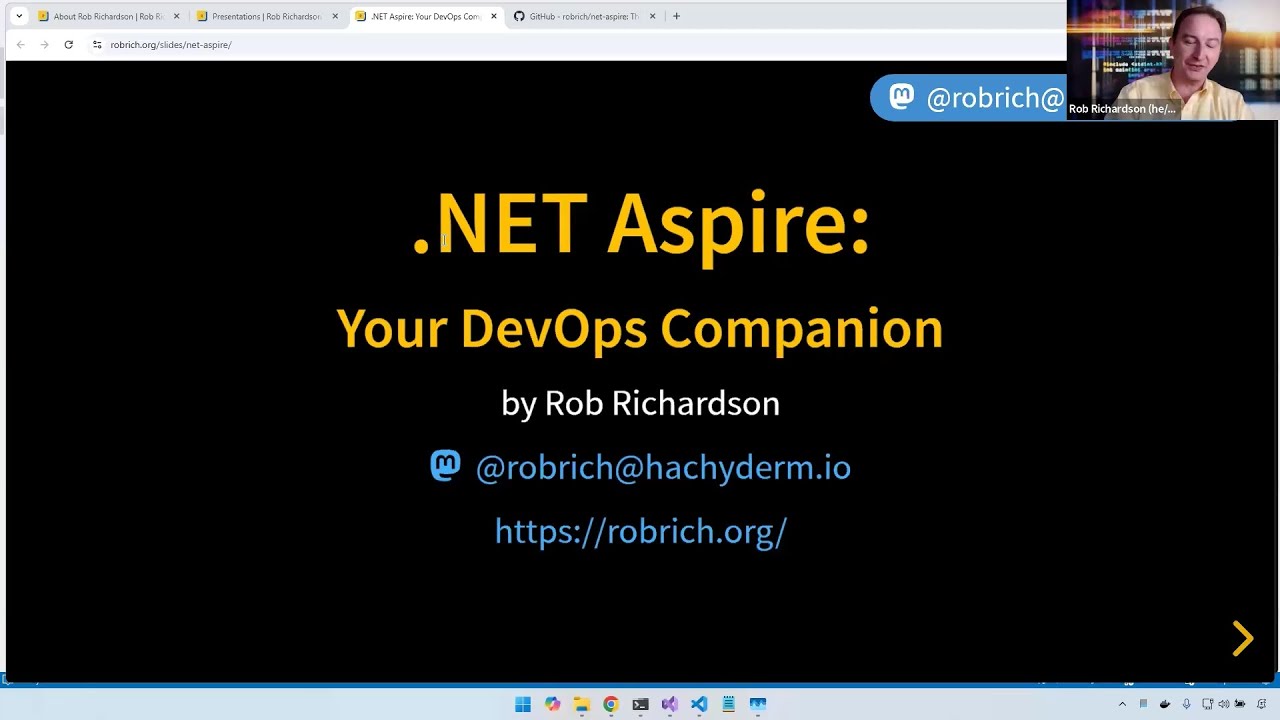This screenshot has width=1280, height=720.
Task: Click the Mastodon logo in top banner
Action: (x=902, y=96)
